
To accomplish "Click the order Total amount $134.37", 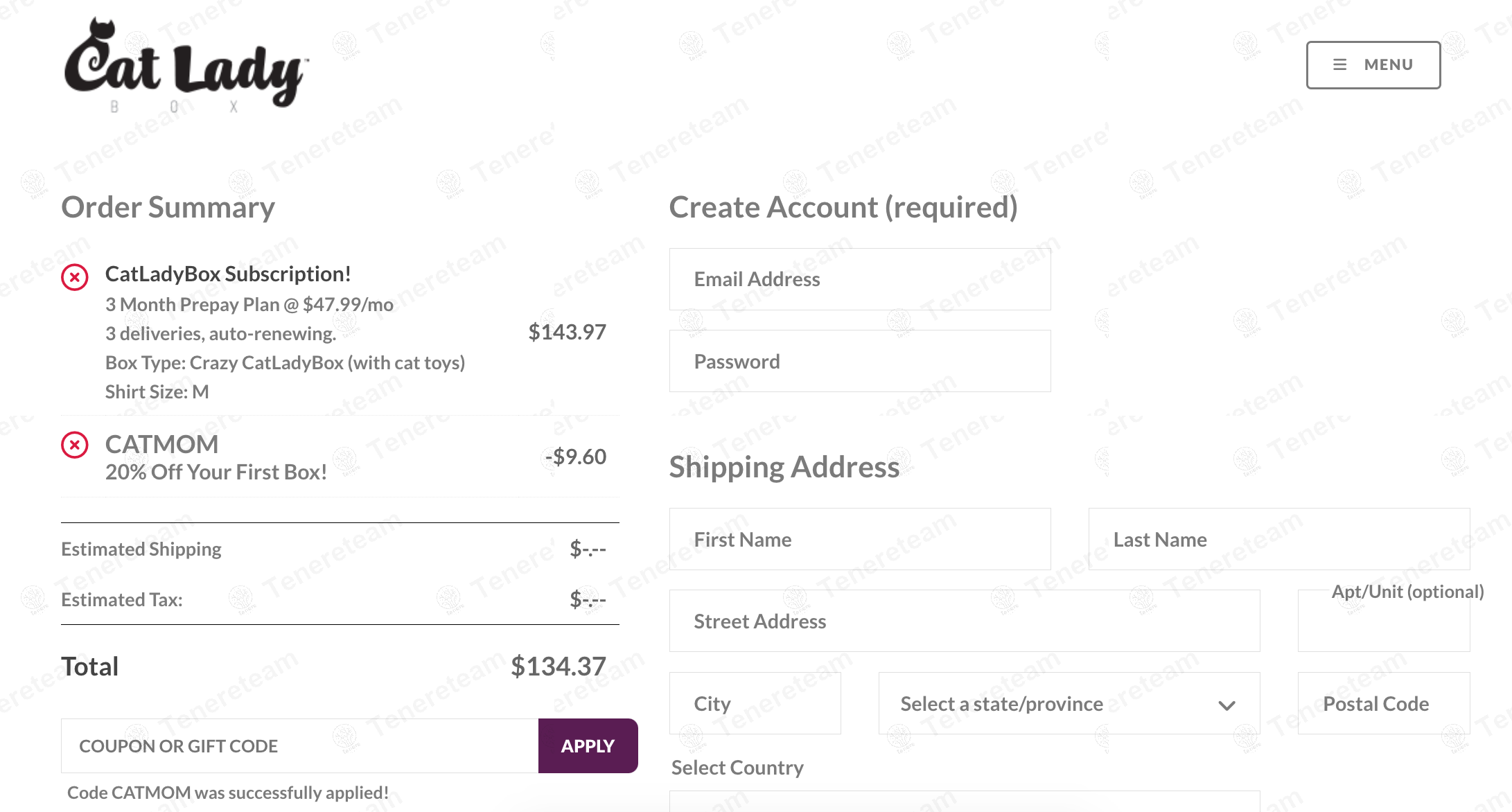I will pos(558,667).
